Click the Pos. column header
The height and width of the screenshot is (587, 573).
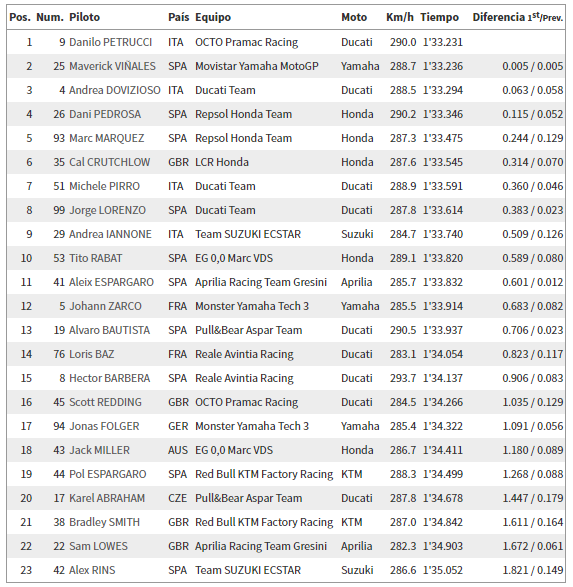tap(20, 17)
